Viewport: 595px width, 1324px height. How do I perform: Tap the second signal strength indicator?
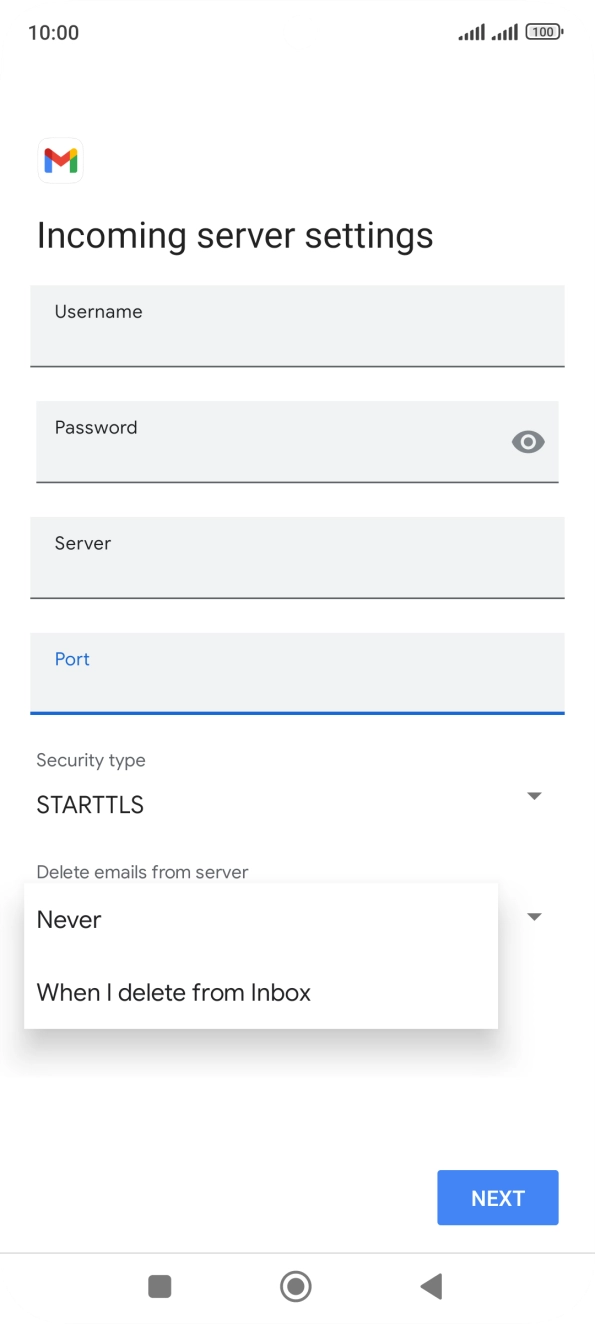[x=502, y=31]
